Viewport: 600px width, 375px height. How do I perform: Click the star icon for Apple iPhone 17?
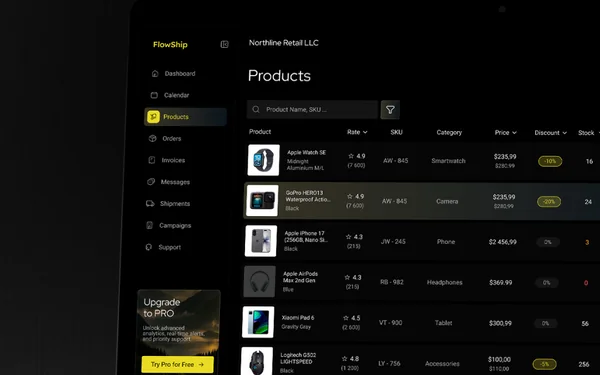click(349, 237)
